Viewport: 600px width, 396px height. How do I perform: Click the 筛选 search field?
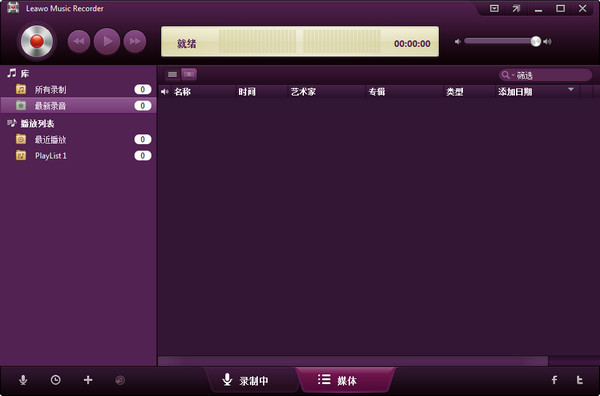546,75
